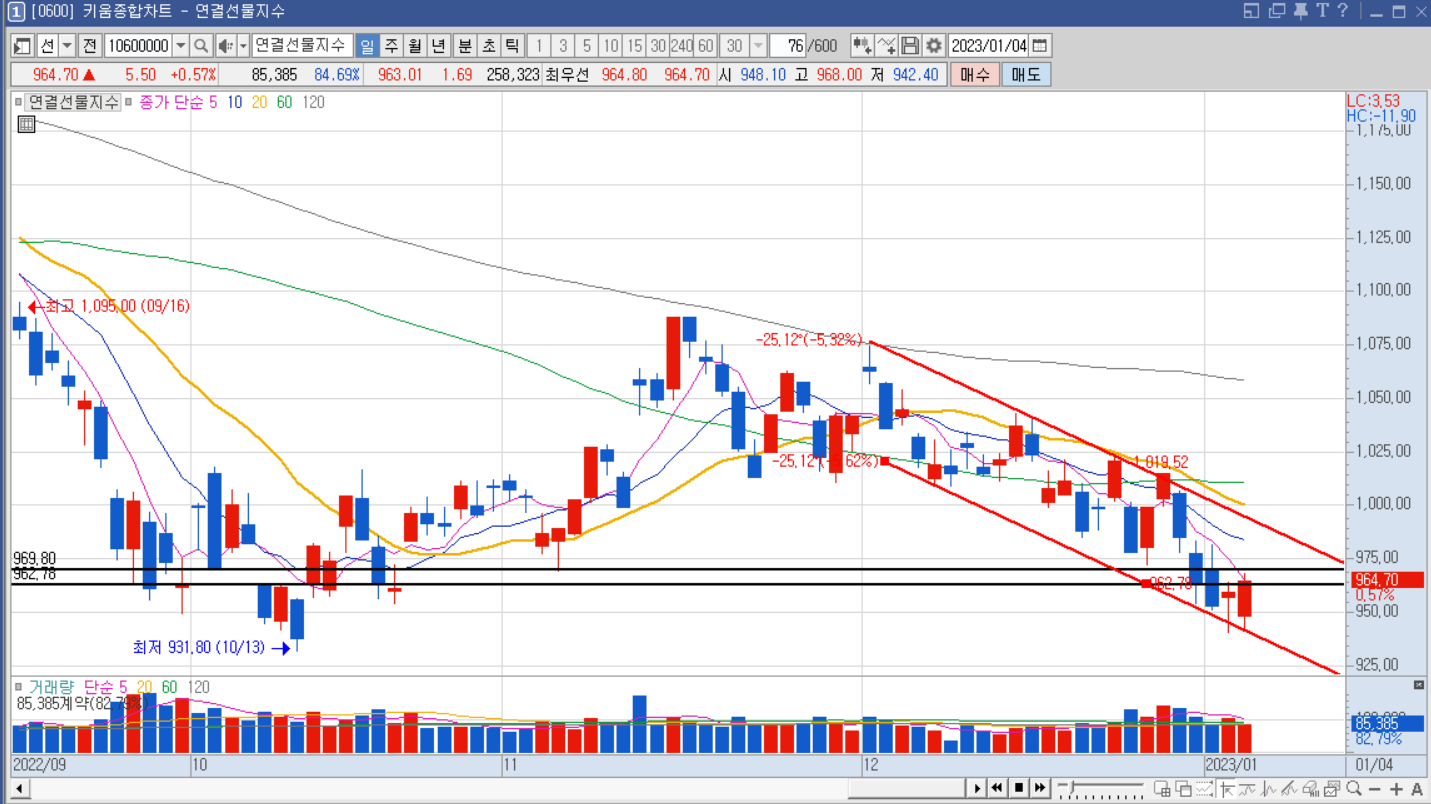
Task: Open the 선 futures type dropdown arrow
Action: coord(67,46)
